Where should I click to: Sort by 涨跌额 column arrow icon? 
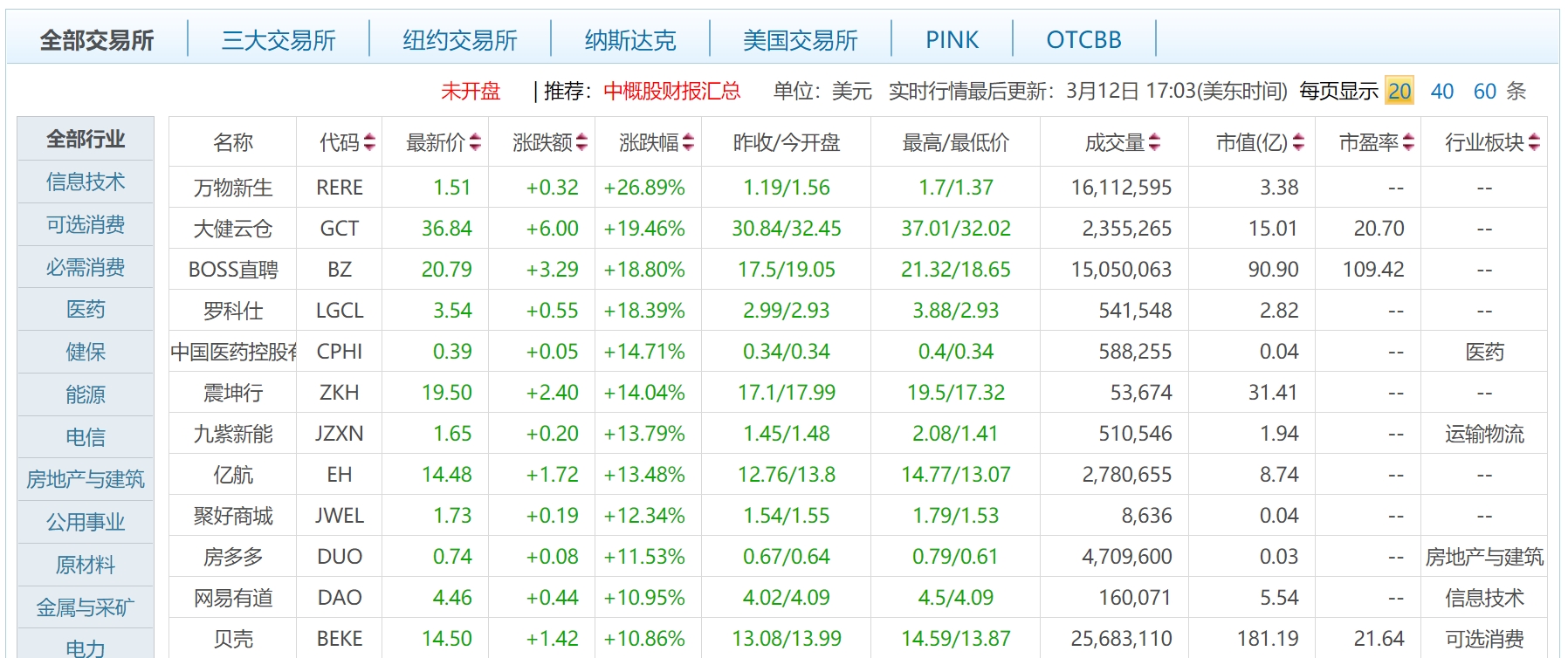pyautogui.click(x=582, y=142)
